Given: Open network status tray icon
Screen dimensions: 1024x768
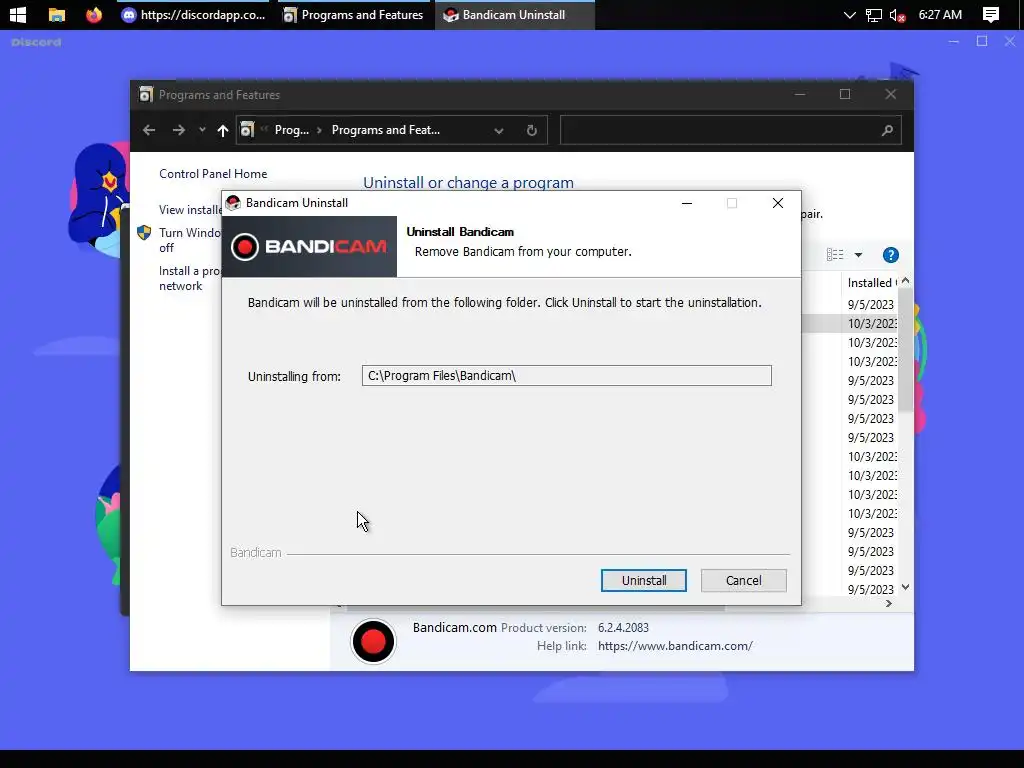Looking at the screenshot, I should coord(873,14).
